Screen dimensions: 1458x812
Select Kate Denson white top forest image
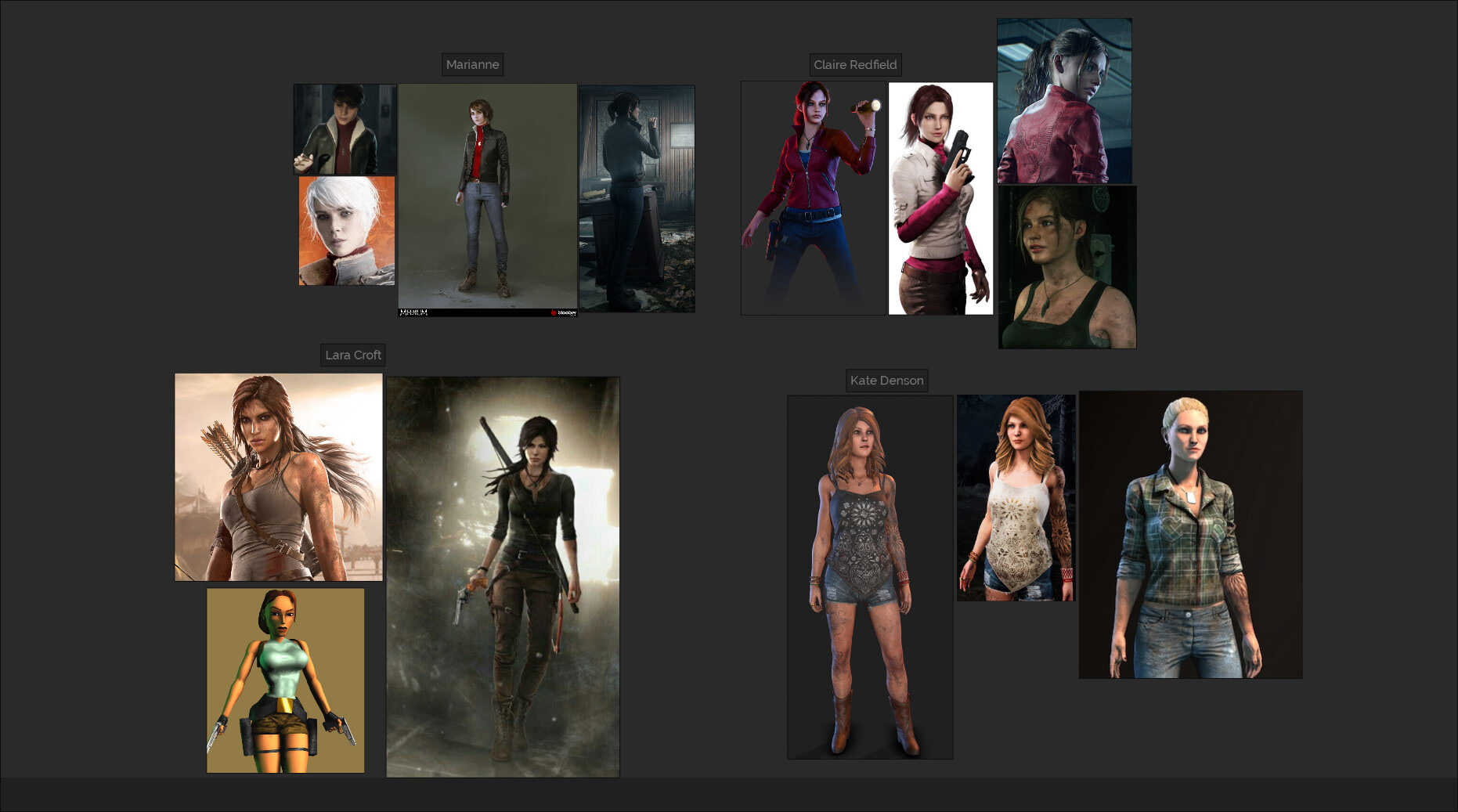(x=1016, y=498)
